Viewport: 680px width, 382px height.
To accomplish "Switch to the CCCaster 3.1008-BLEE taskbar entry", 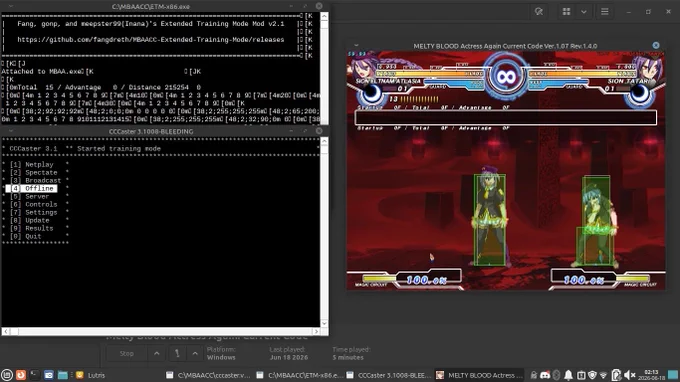I will tap(389, 375).
